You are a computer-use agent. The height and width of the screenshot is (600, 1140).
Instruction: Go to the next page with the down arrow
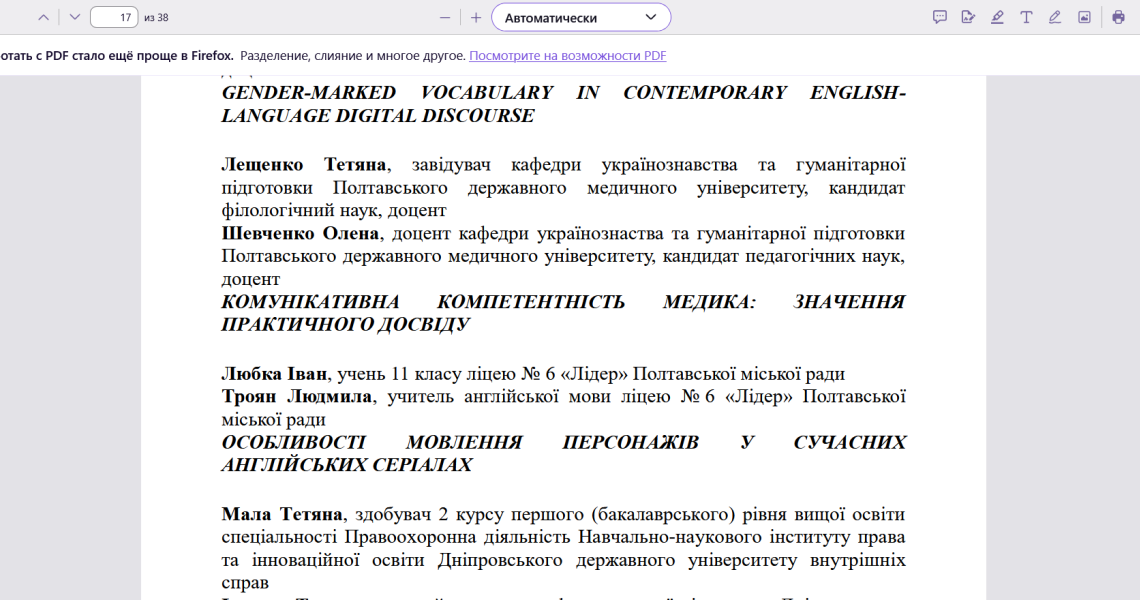pyautogui.click(x=74, y=17)
